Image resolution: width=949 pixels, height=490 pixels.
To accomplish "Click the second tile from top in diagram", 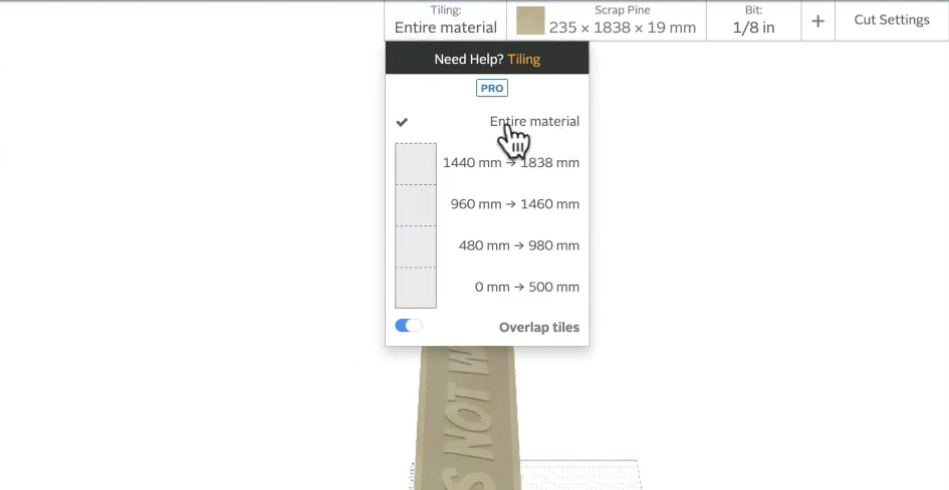I will click(416, 205).
